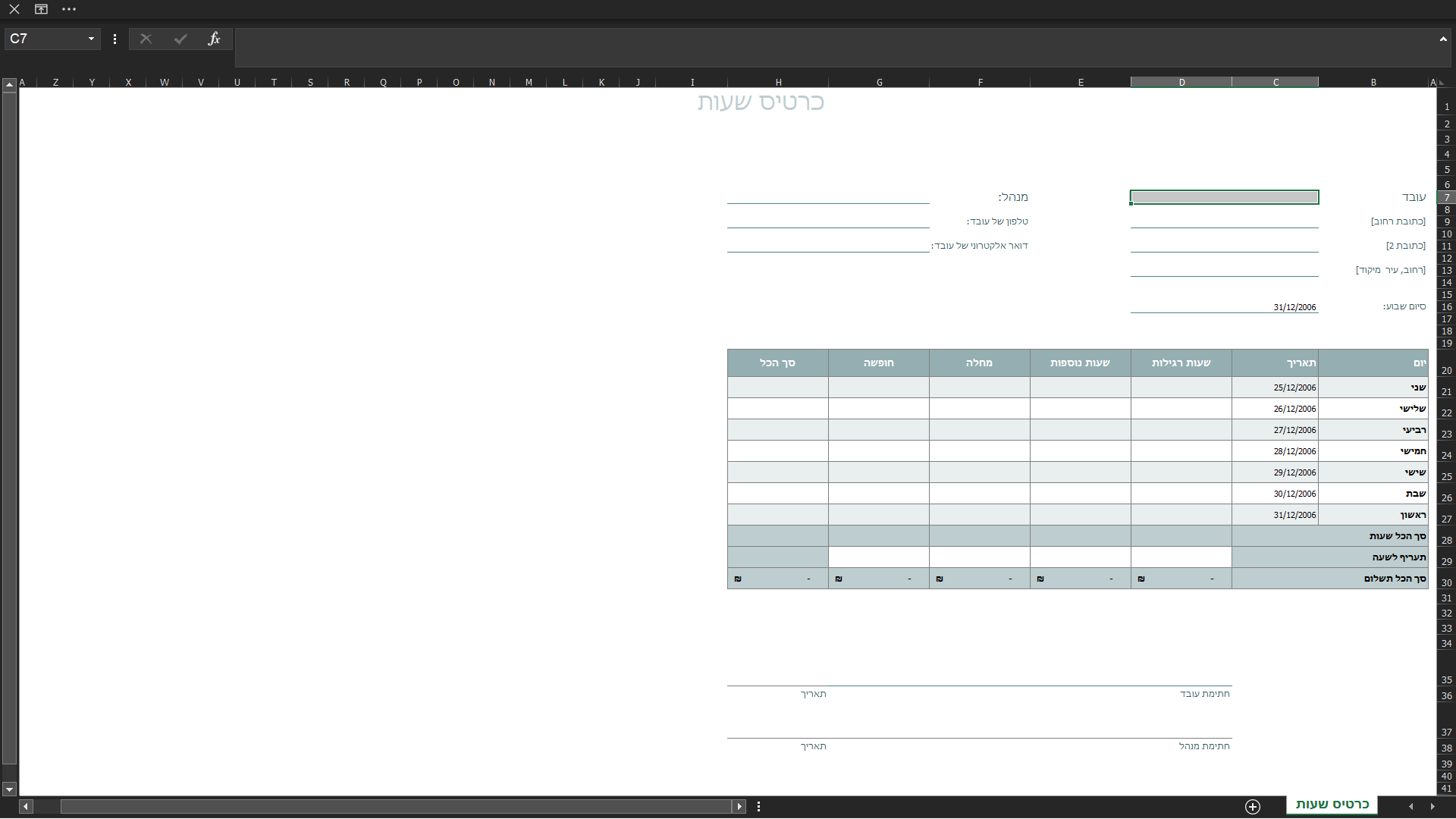Image resolution: width=1456 pixels, height=819 pixels.
Task: Open the three-dot more options menu
Action: [69, 9]
